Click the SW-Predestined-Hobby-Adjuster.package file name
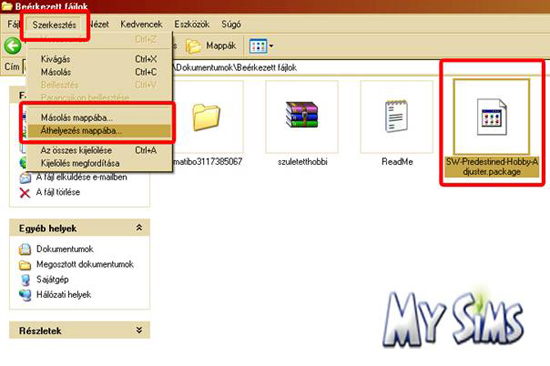 (492, 167)
